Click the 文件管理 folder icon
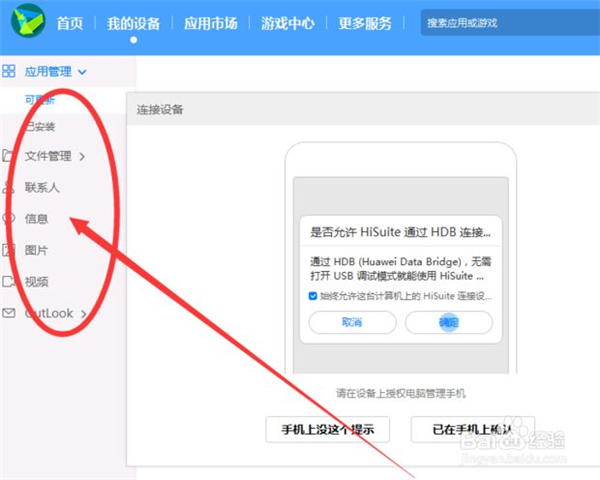 pyautogui.click(x=8, y=155)
